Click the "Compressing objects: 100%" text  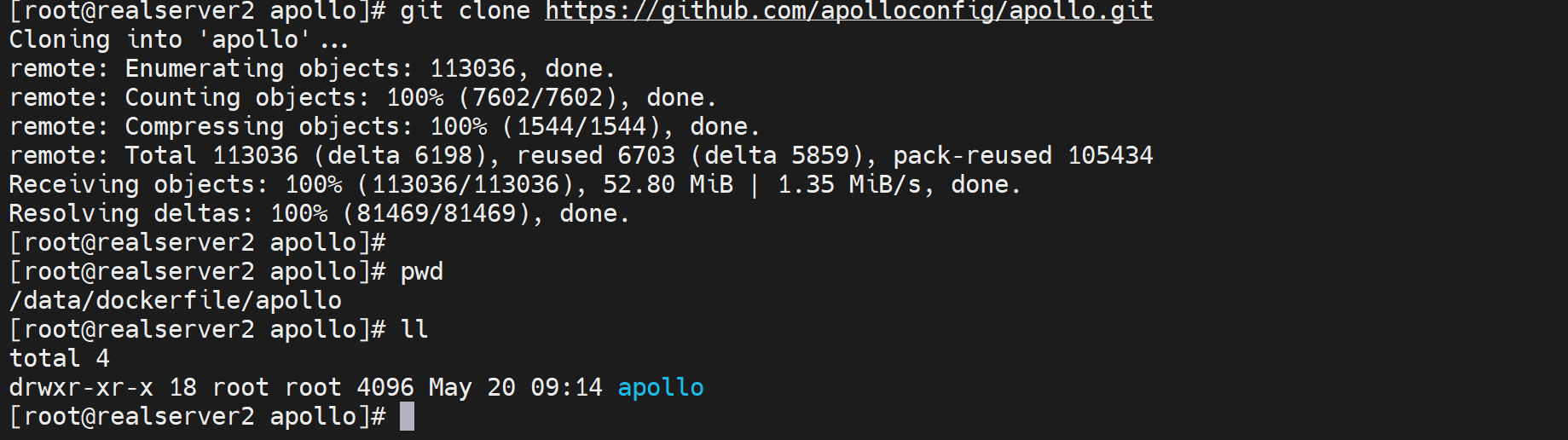pos(305,126)
